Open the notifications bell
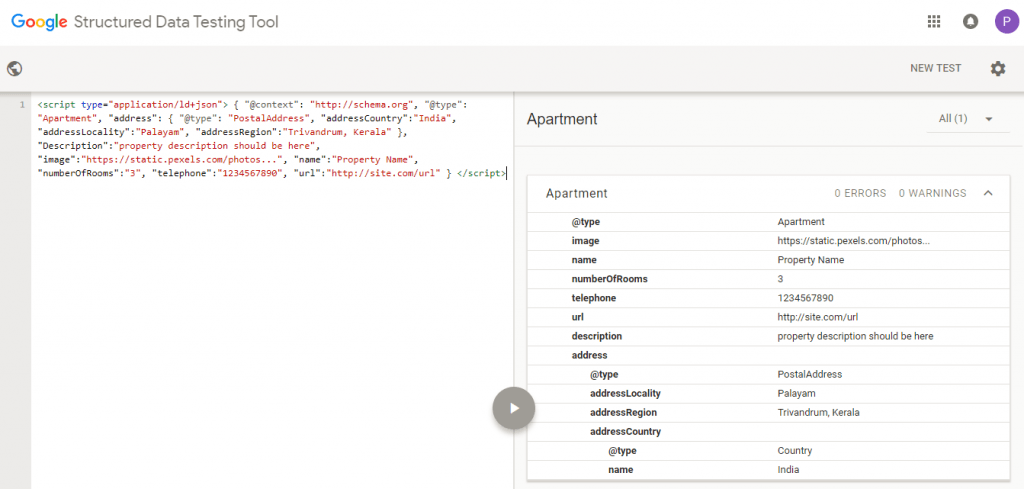Viewport: 1024px width, 489px height. 970,22
